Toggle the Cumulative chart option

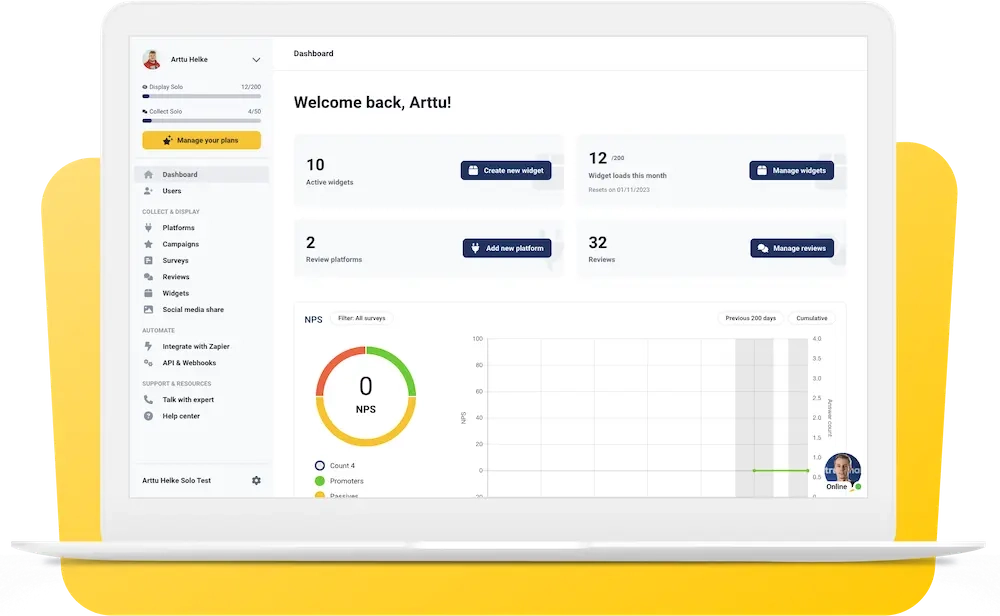coord(811,318)
